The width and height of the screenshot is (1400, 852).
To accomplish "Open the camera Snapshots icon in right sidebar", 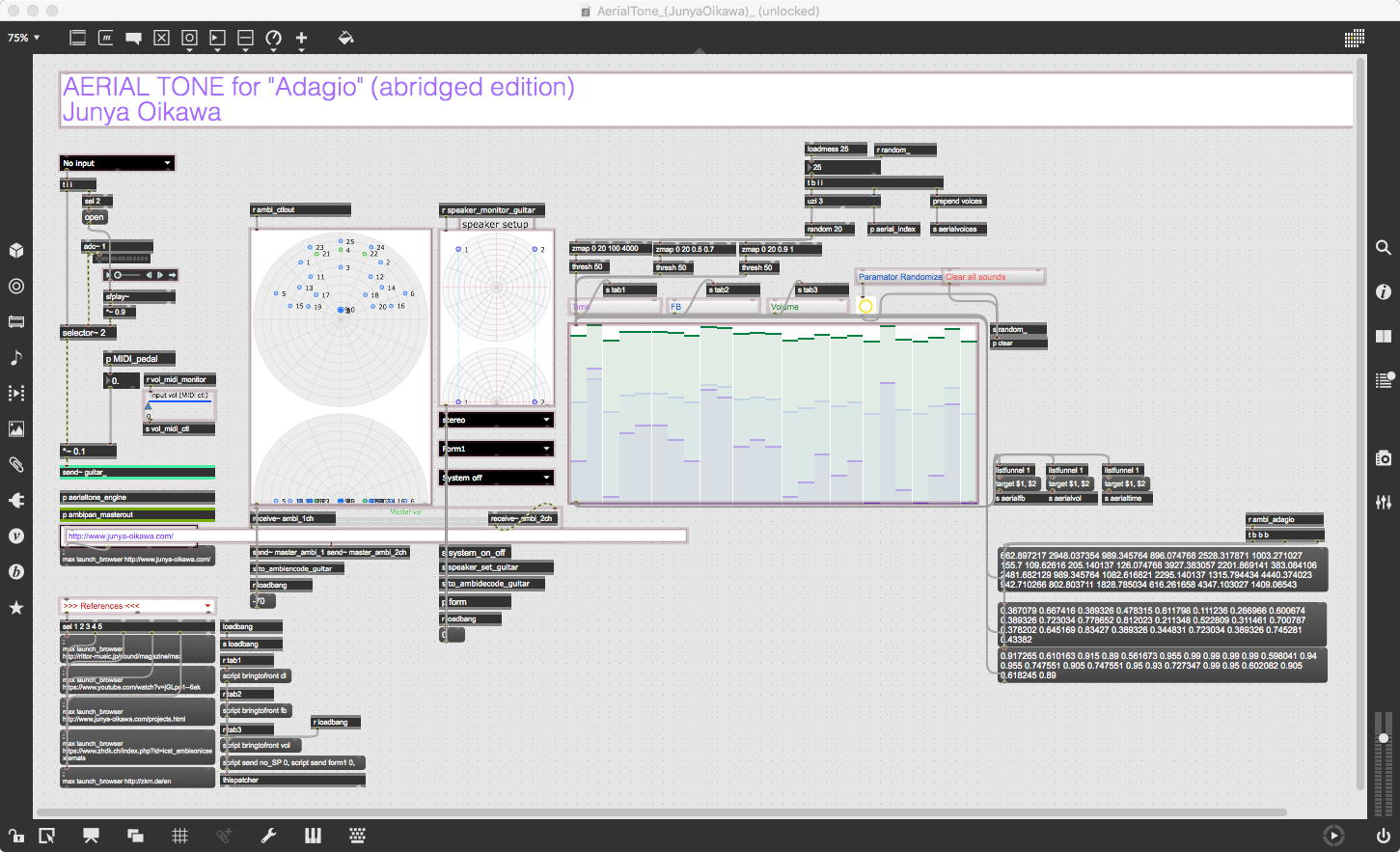I will 1384,457.
